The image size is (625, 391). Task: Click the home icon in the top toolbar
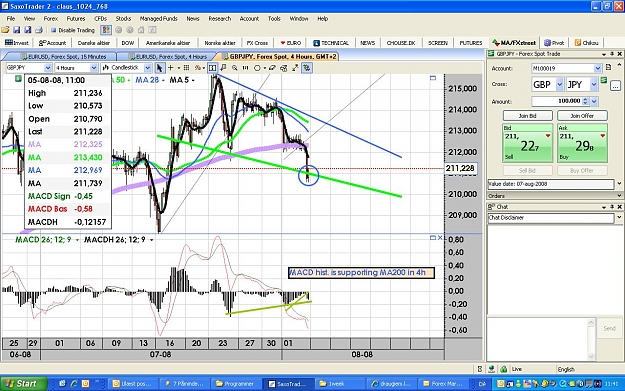(141, 30)
